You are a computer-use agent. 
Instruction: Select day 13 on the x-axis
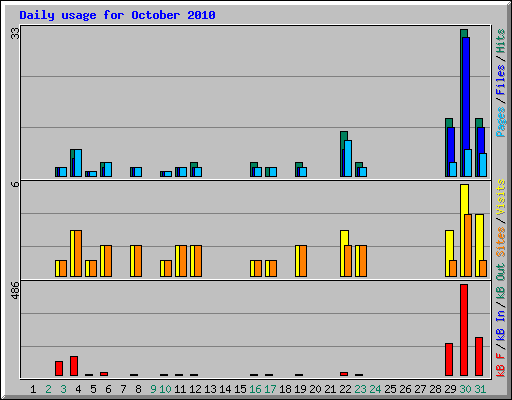point(210,389)
